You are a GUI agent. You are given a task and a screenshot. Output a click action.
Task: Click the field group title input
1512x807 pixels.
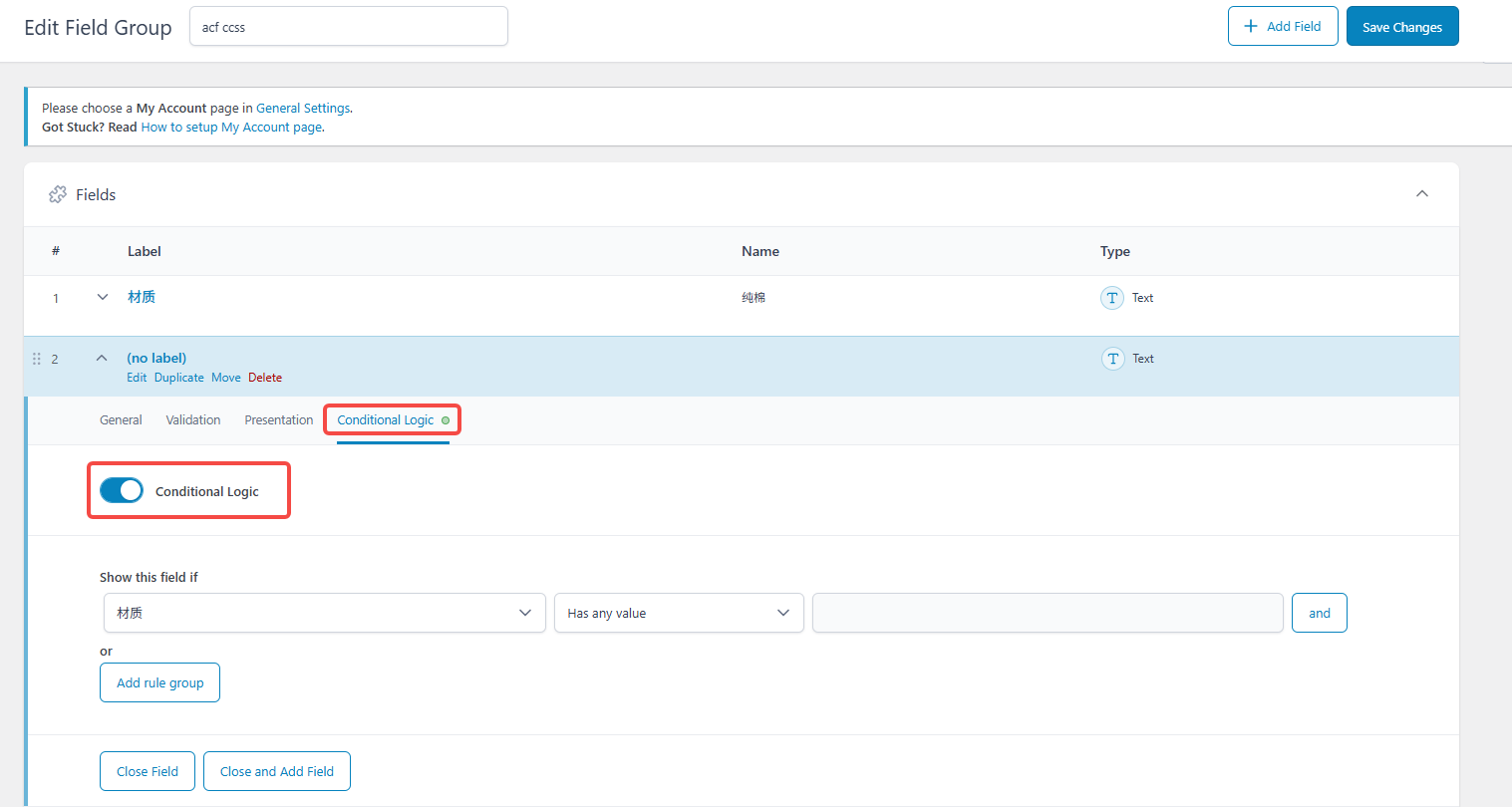click(348, 27)
